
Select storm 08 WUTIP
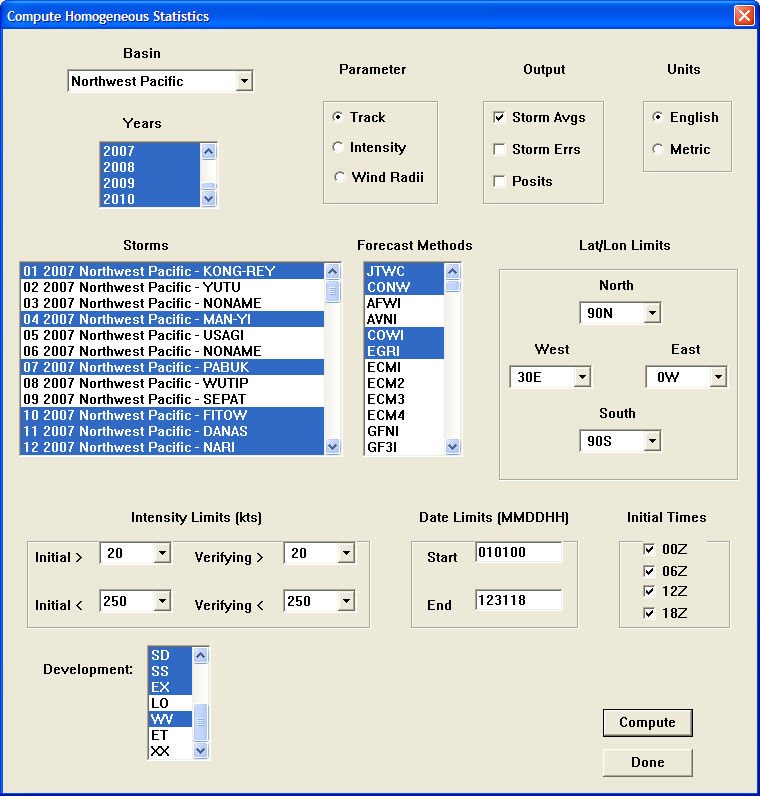[x=173, y=383]
